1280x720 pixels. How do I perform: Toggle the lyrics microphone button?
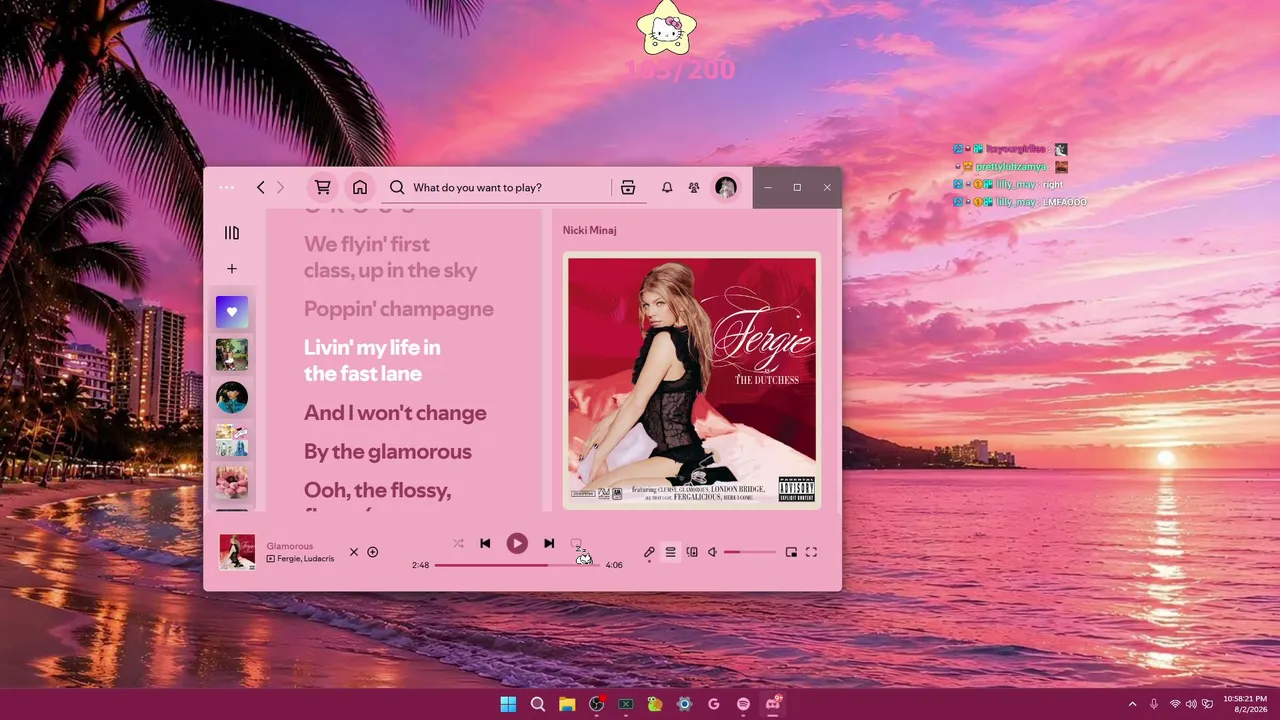pyautogui.click(x=649, y=552)
